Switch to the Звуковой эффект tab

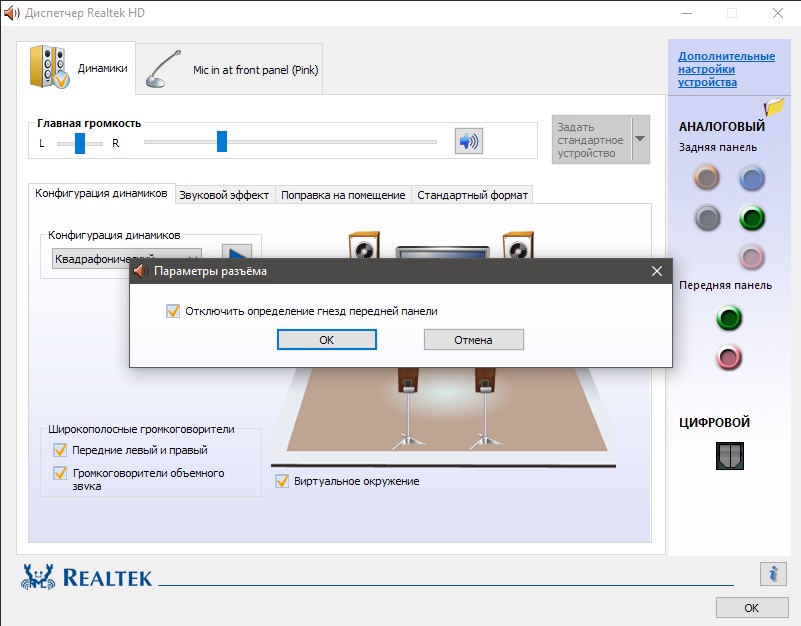click(x=224, y=195)
